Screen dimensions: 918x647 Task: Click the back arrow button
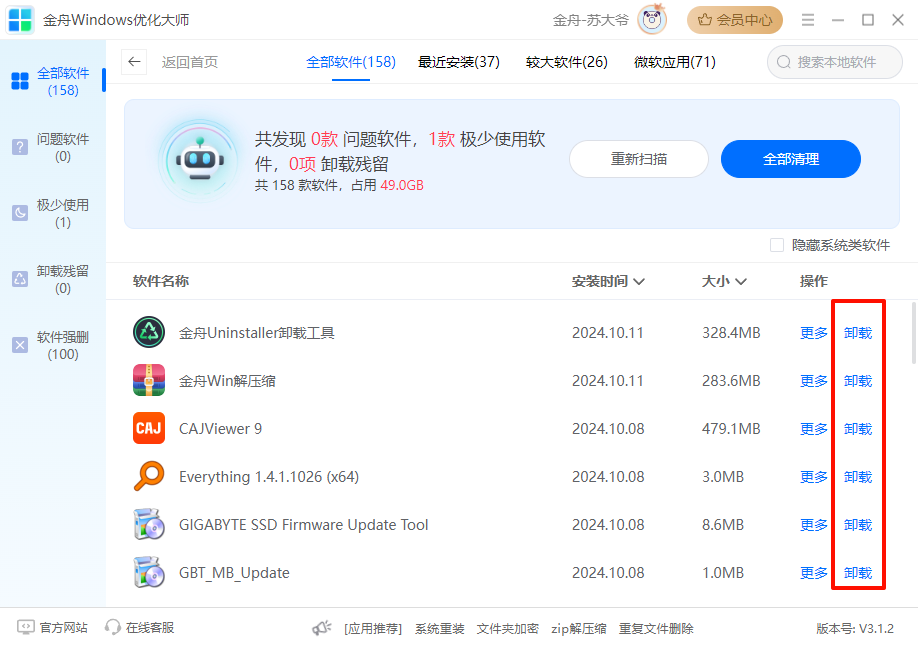click(x=134, y=61)
